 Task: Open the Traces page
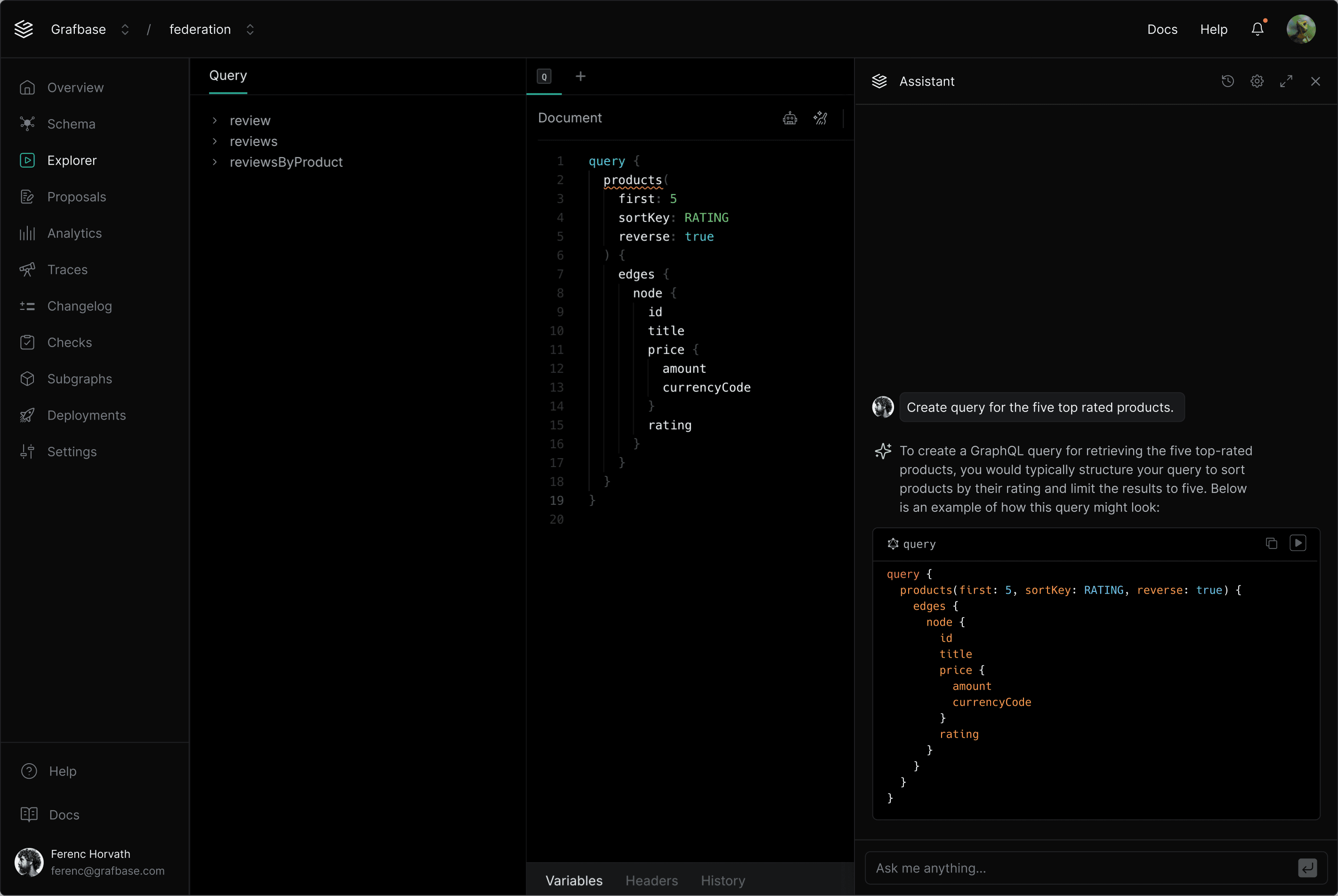[x=67, y=269]
